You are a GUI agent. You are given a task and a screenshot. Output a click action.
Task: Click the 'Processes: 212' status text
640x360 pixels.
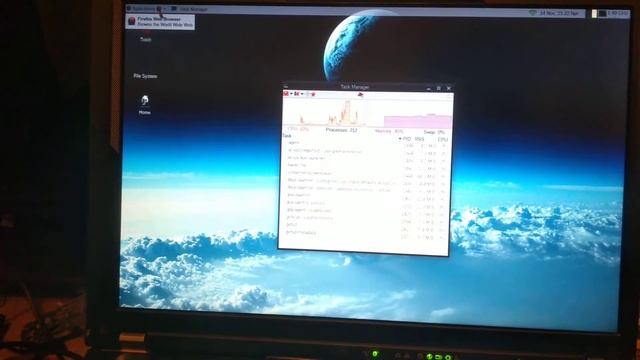point(341,130)
